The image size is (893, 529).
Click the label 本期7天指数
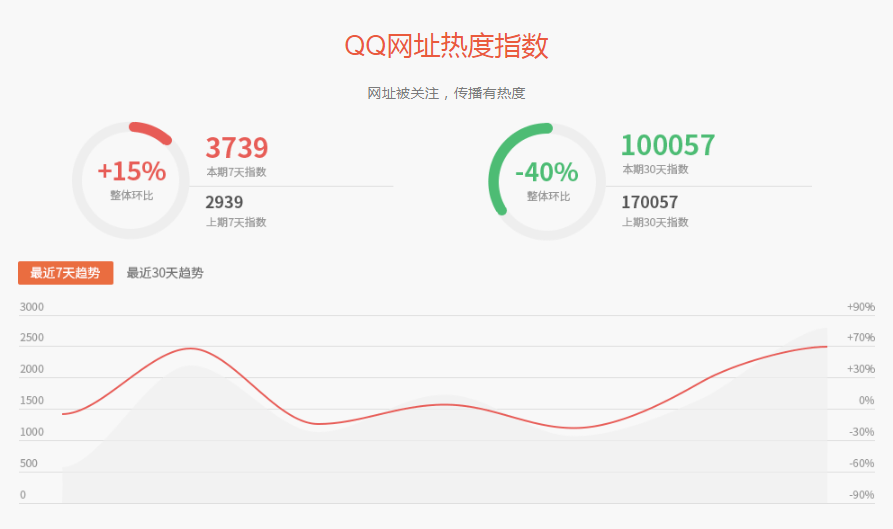(236, 172)
